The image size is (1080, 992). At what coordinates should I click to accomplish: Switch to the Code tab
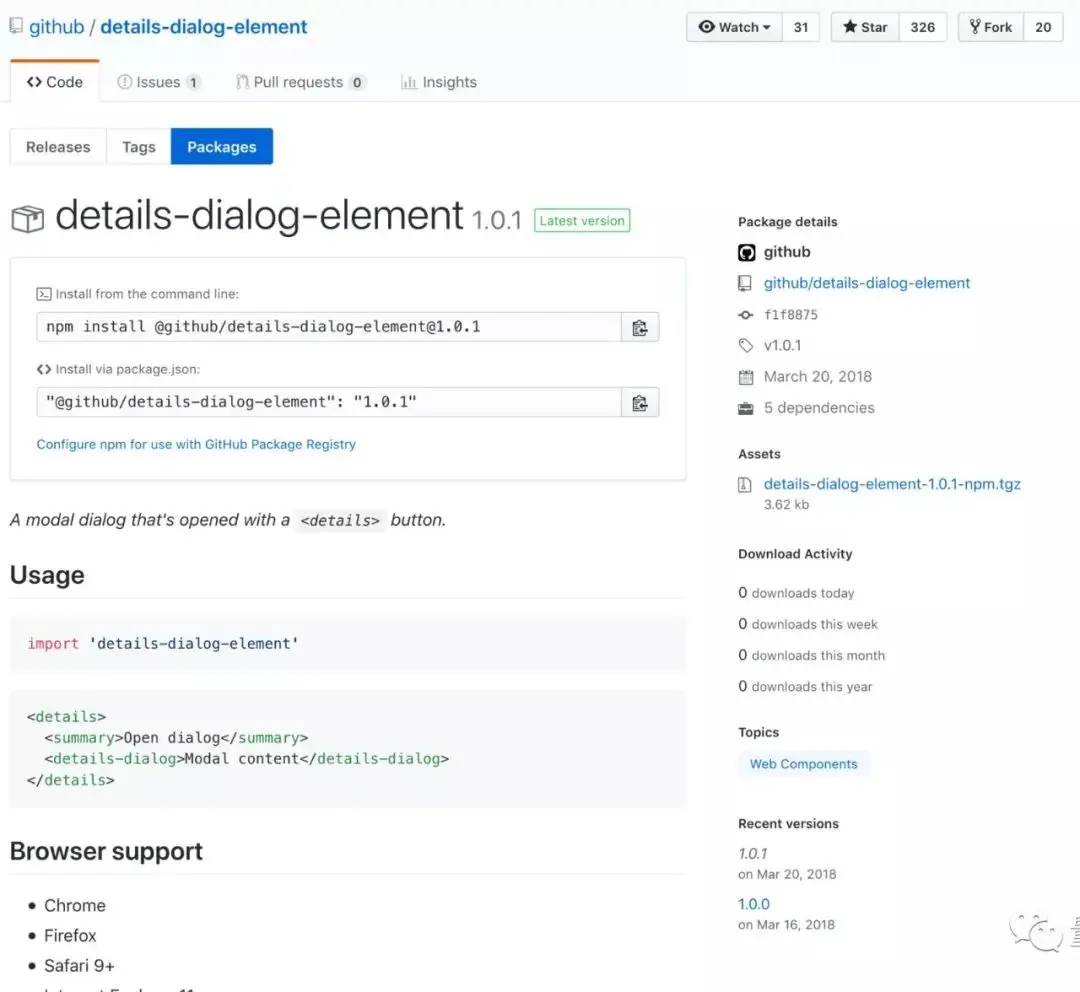(55, 82)
